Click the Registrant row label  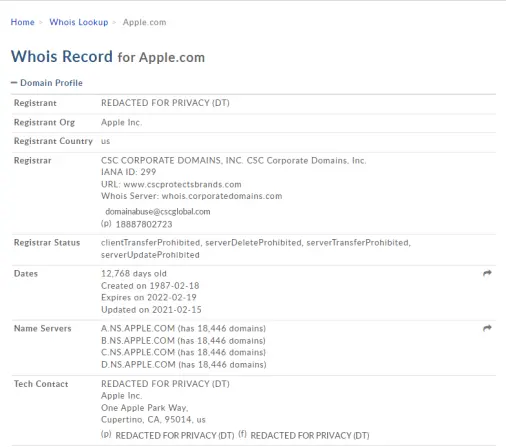click(35, 103)
